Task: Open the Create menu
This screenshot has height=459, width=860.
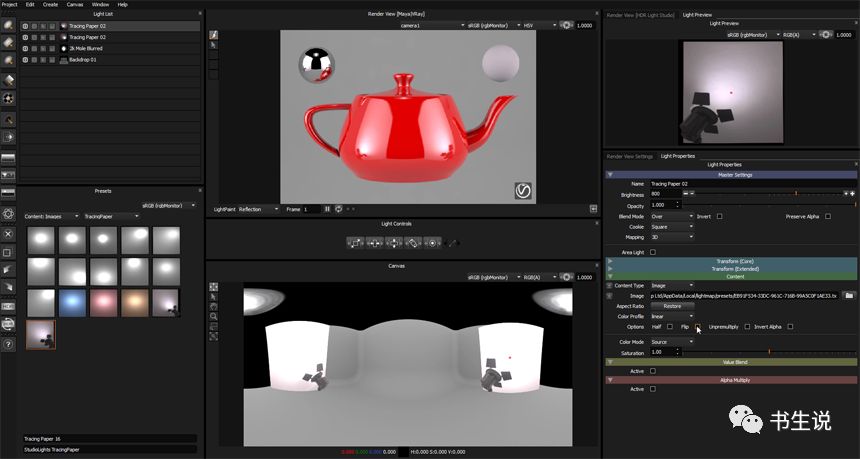Action: pos(50,4)
